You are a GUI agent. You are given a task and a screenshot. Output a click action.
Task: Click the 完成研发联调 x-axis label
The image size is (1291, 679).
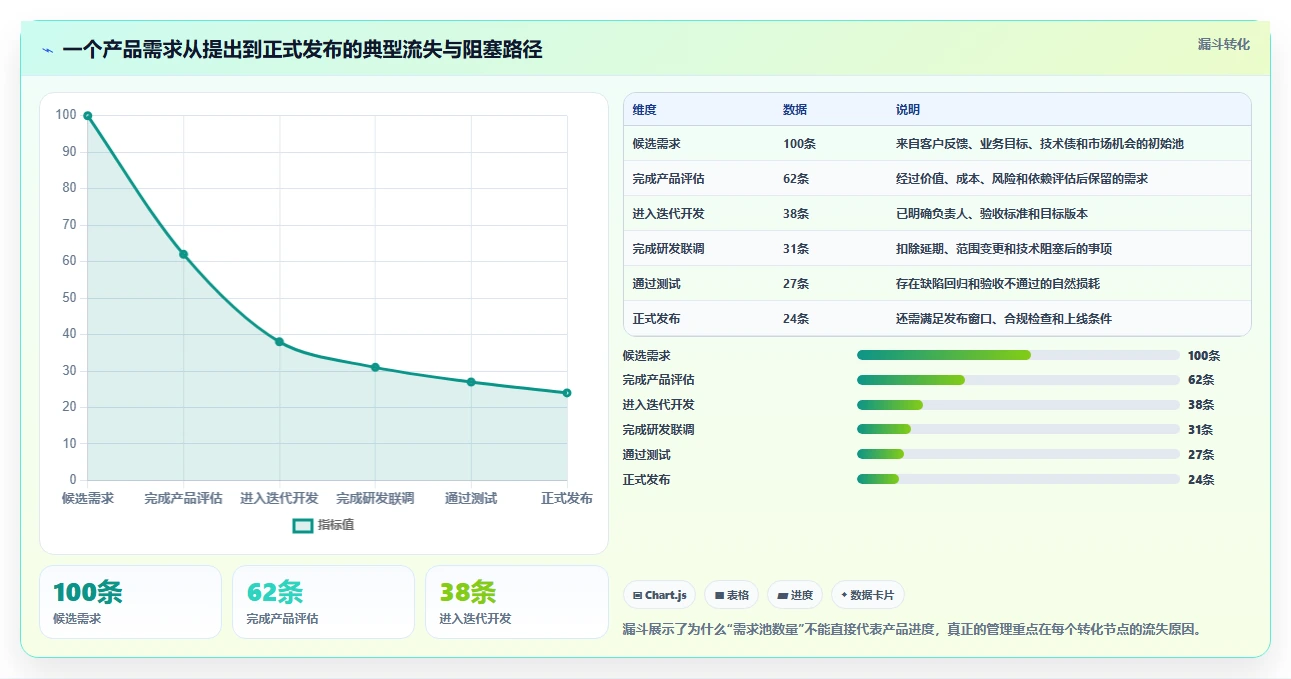tap(375, 498)
